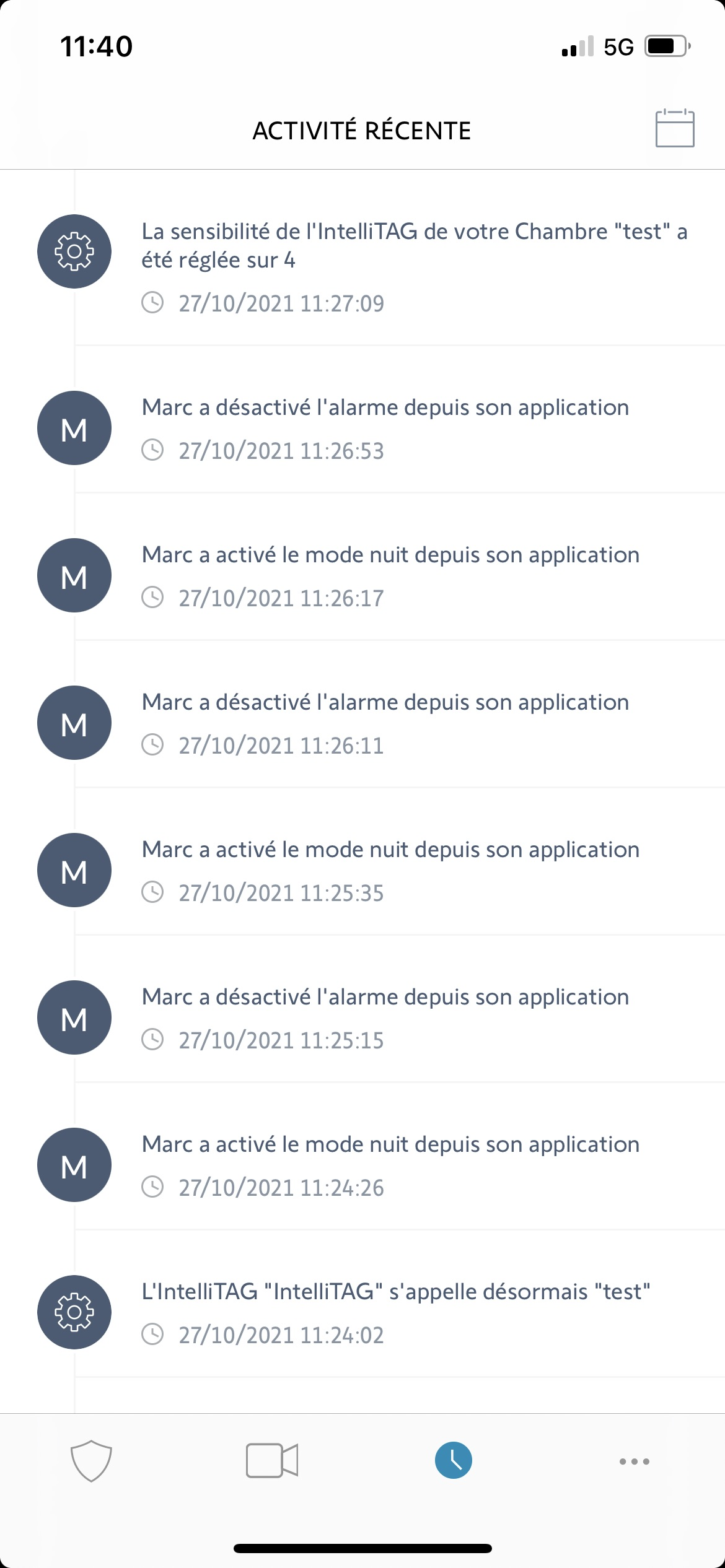
Task: Tap Marc's avatar at 11:25:35 entry
Action: [74, 870]
